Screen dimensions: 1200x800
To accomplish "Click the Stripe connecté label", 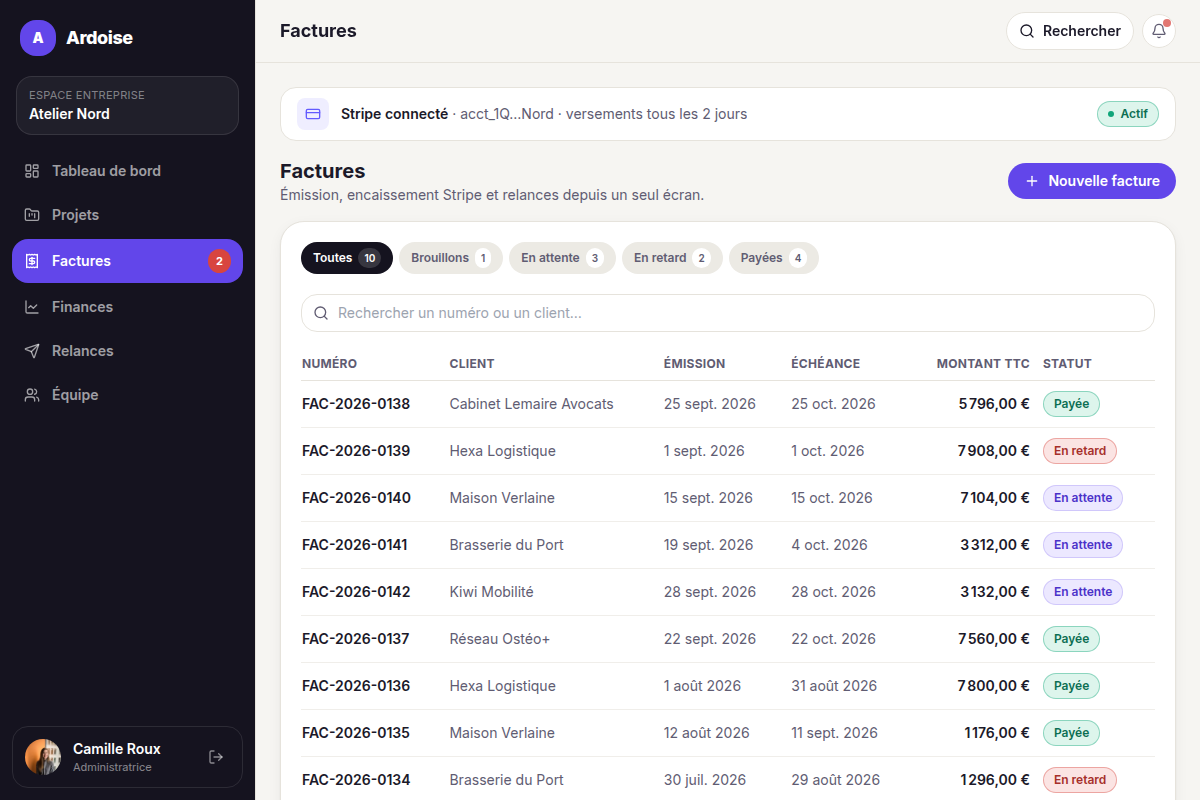I will coord(394,114).
